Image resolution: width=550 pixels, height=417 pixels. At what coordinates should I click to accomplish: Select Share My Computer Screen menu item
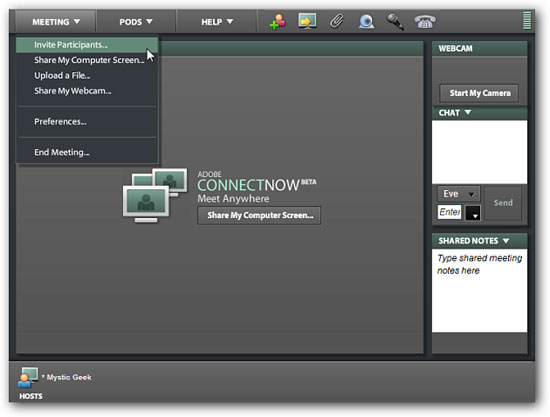click(87, 60)
